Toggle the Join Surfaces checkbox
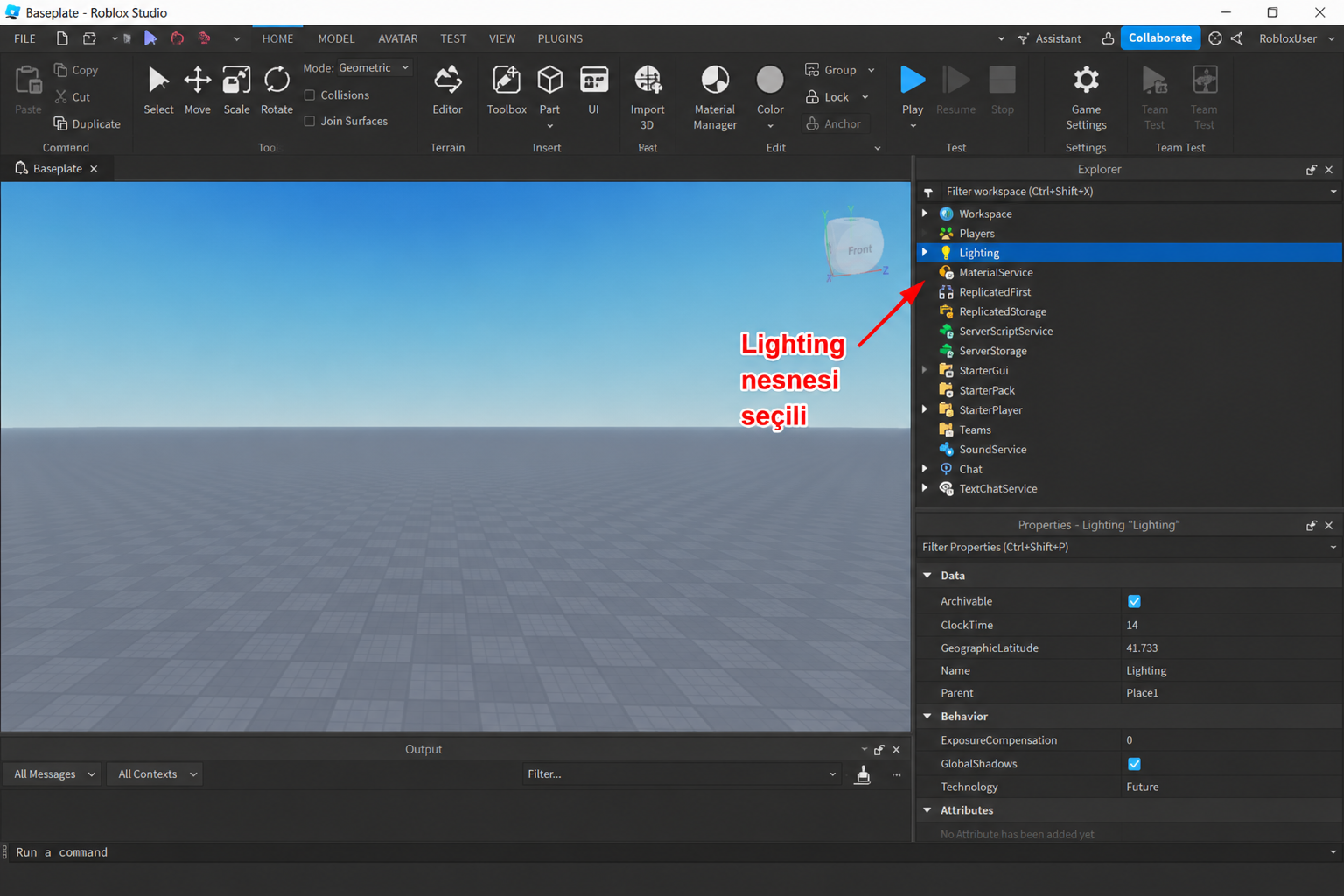1344x896 pixels. (x=310, y=122)
